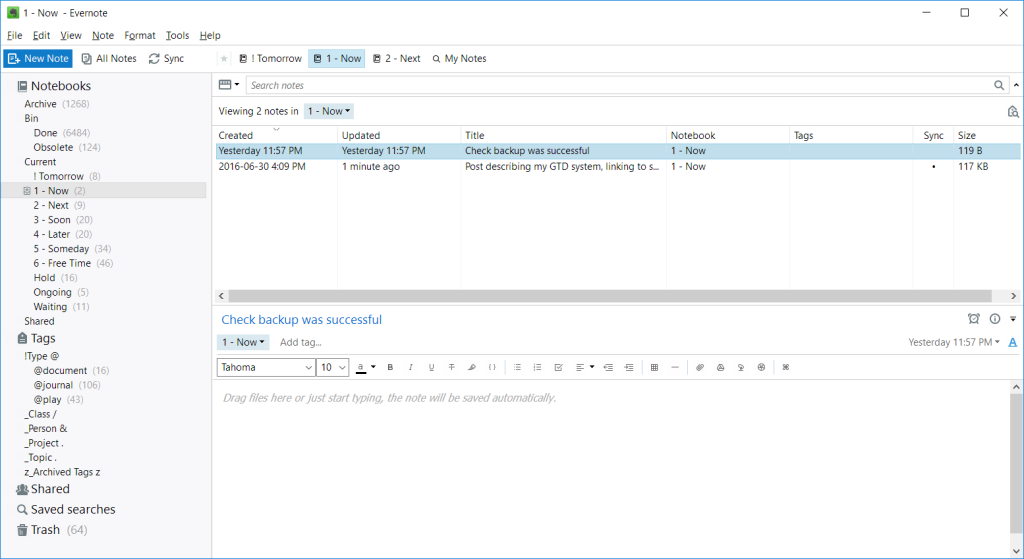This screenshot has height=559, width=1024.
Task: Apply strikethrough formatting
Action: pyautogui.click(x=452, y=367)
